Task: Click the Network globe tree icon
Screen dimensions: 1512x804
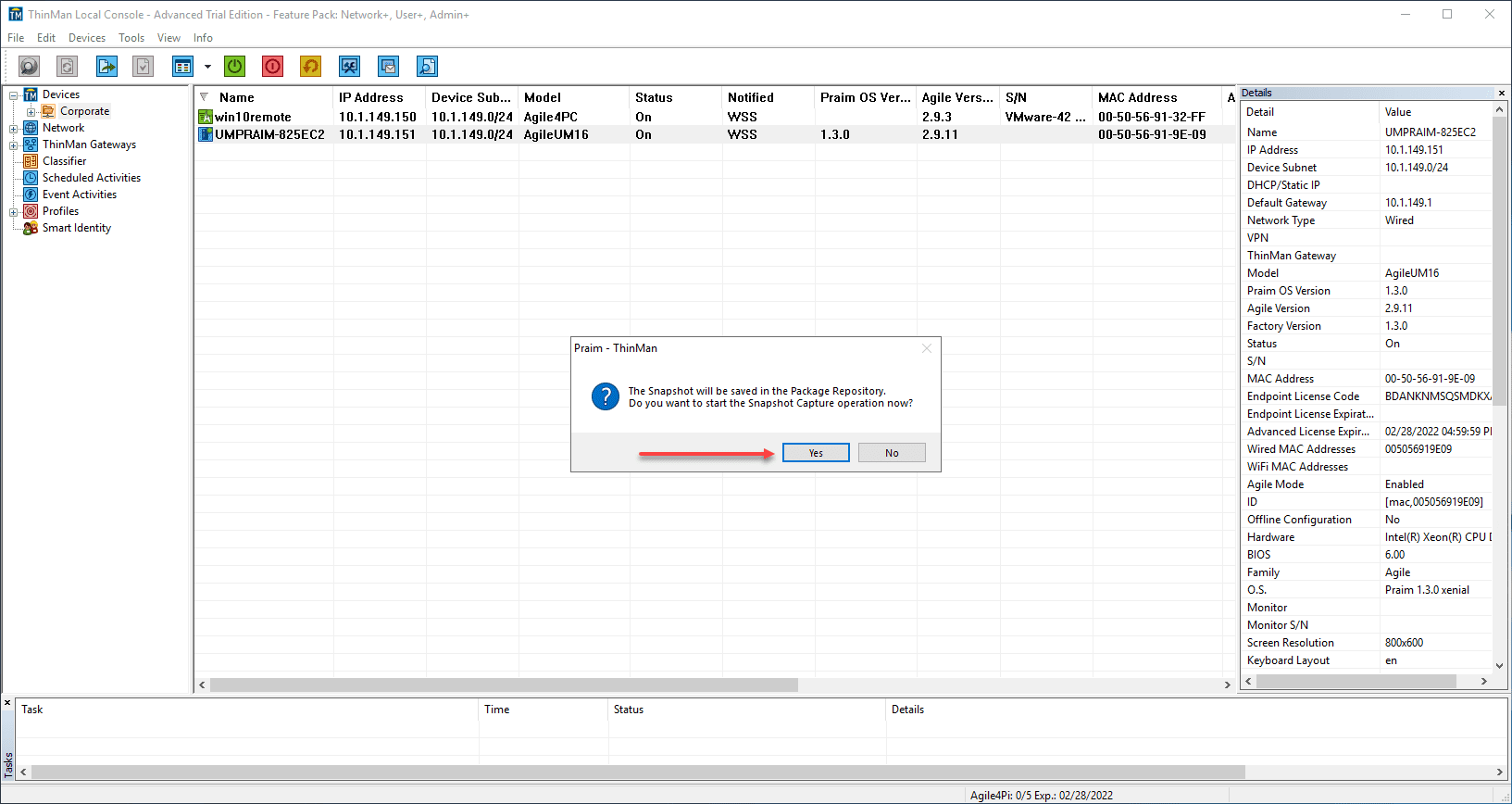Action: [31, 128]
